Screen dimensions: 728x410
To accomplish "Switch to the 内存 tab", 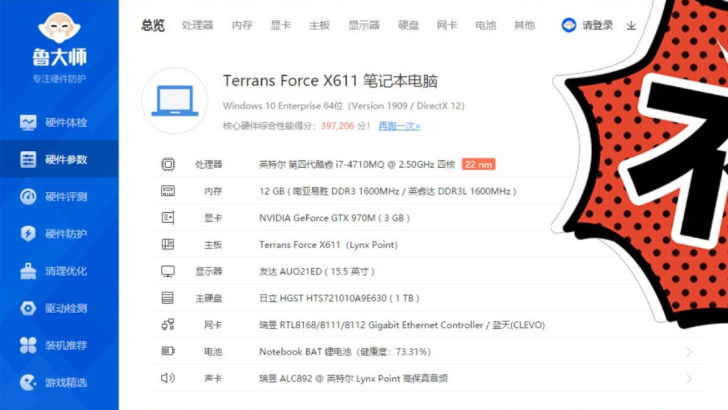I will [242, 25].
